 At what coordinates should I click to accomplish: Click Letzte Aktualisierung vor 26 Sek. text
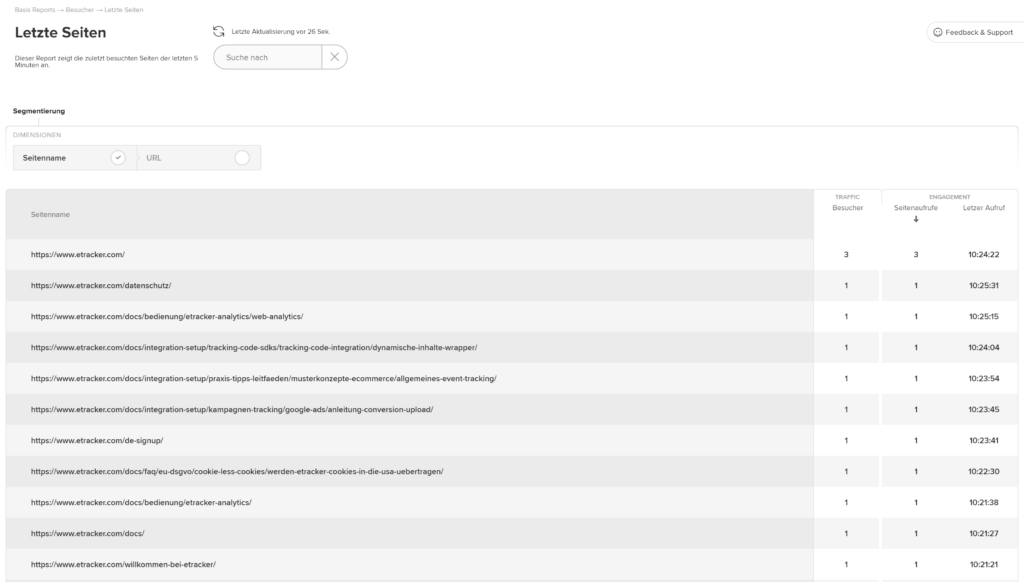[x=281, y=31]
